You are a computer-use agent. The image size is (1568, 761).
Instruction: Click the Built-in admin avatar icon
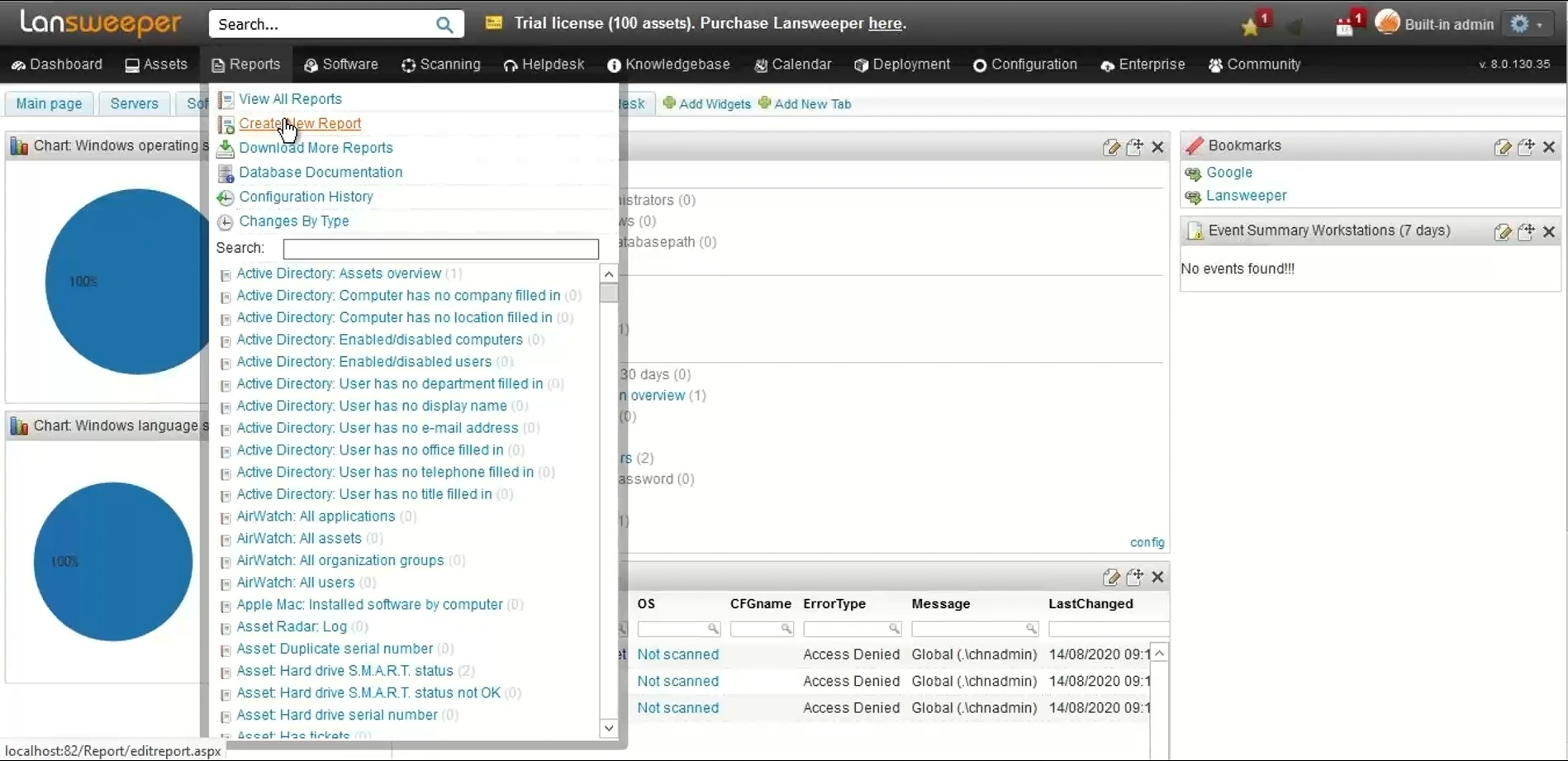point(1388,23)
